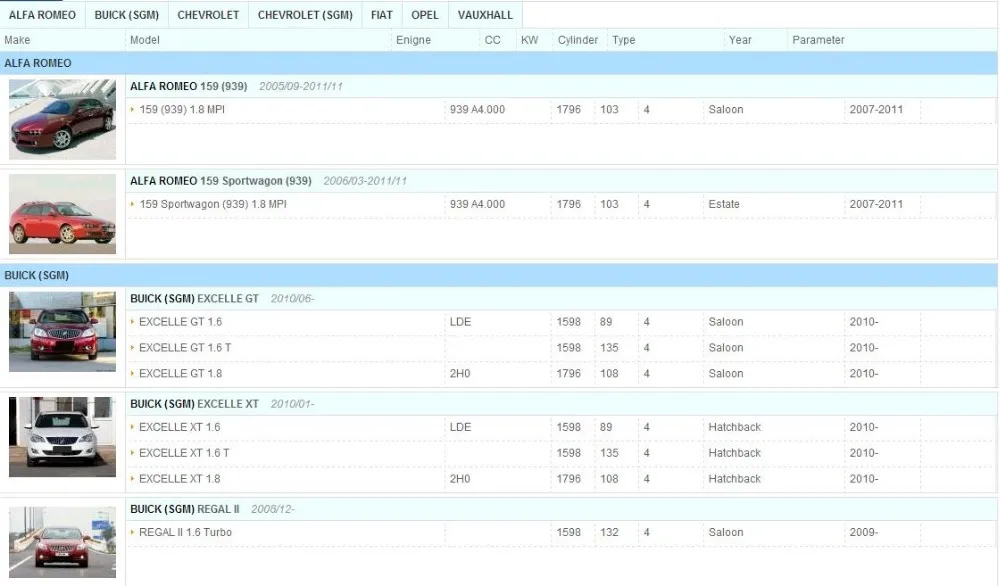This screenshot has height=586, width=1000.
Task: Select the OPEL tab
Action: coord(425,15)
